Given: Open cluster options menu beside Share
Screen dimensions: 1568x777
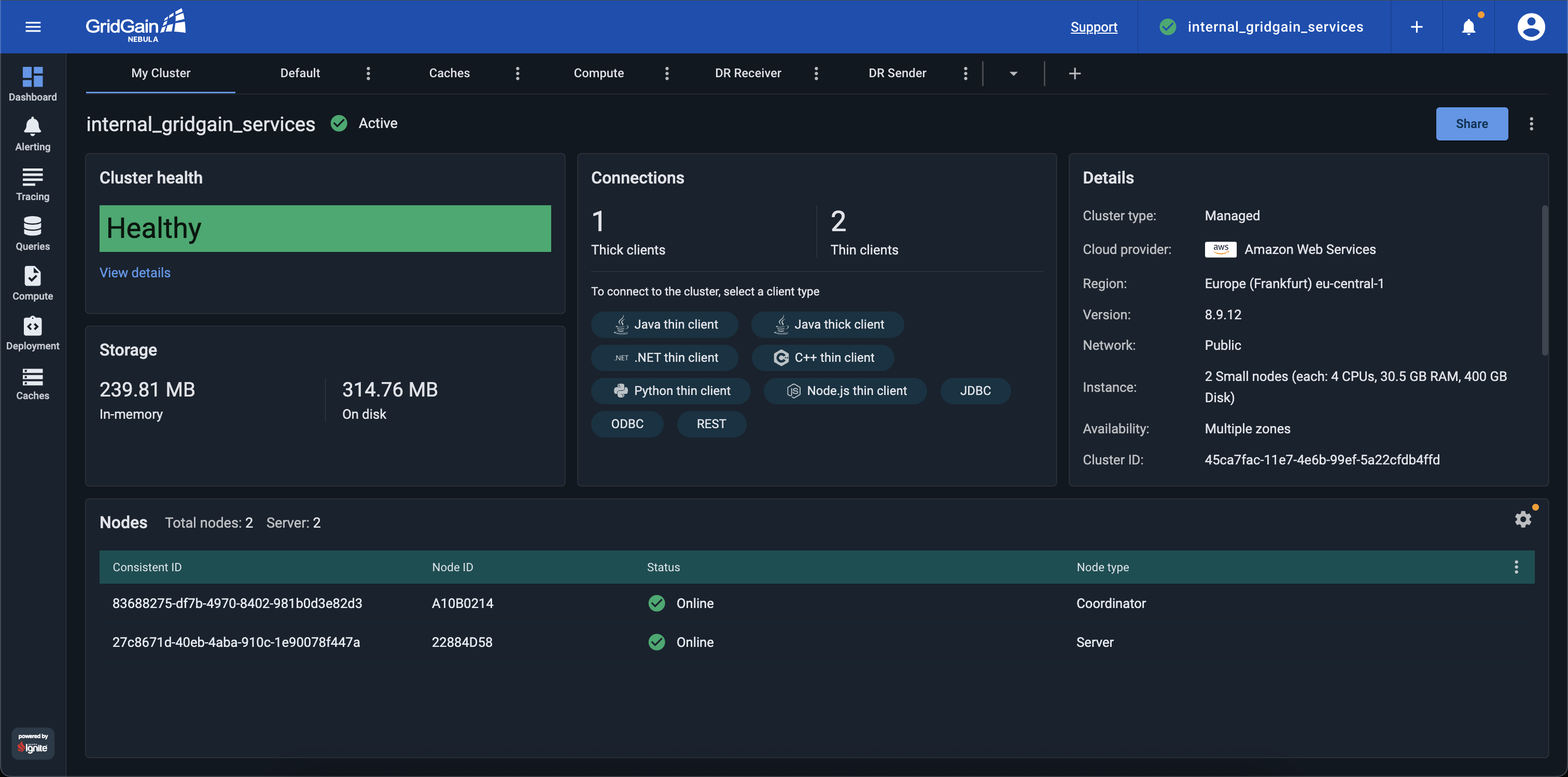Looking at the screenshot, I should tap(1532, 123).
